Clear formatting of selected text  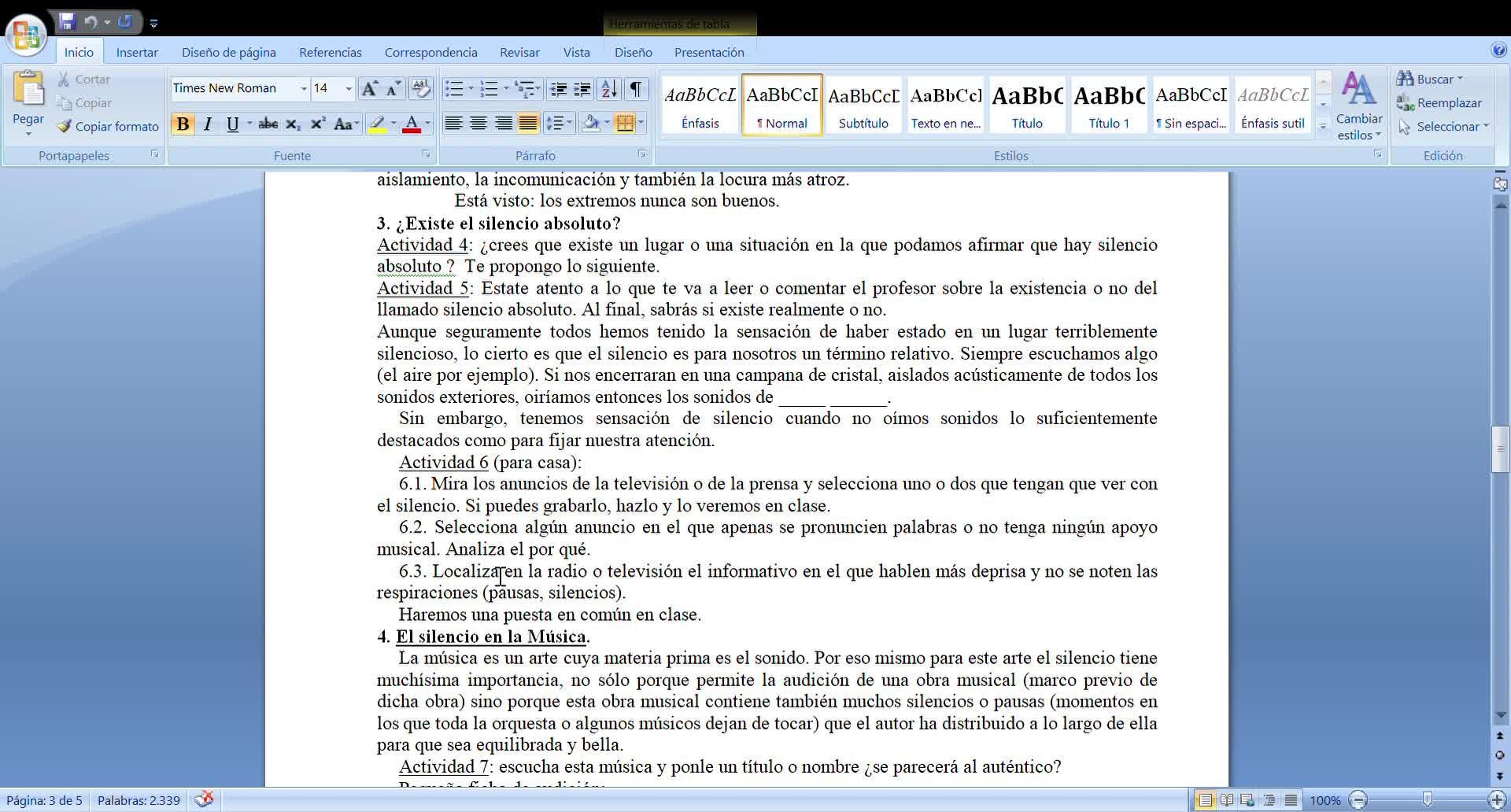pos(421,88)
